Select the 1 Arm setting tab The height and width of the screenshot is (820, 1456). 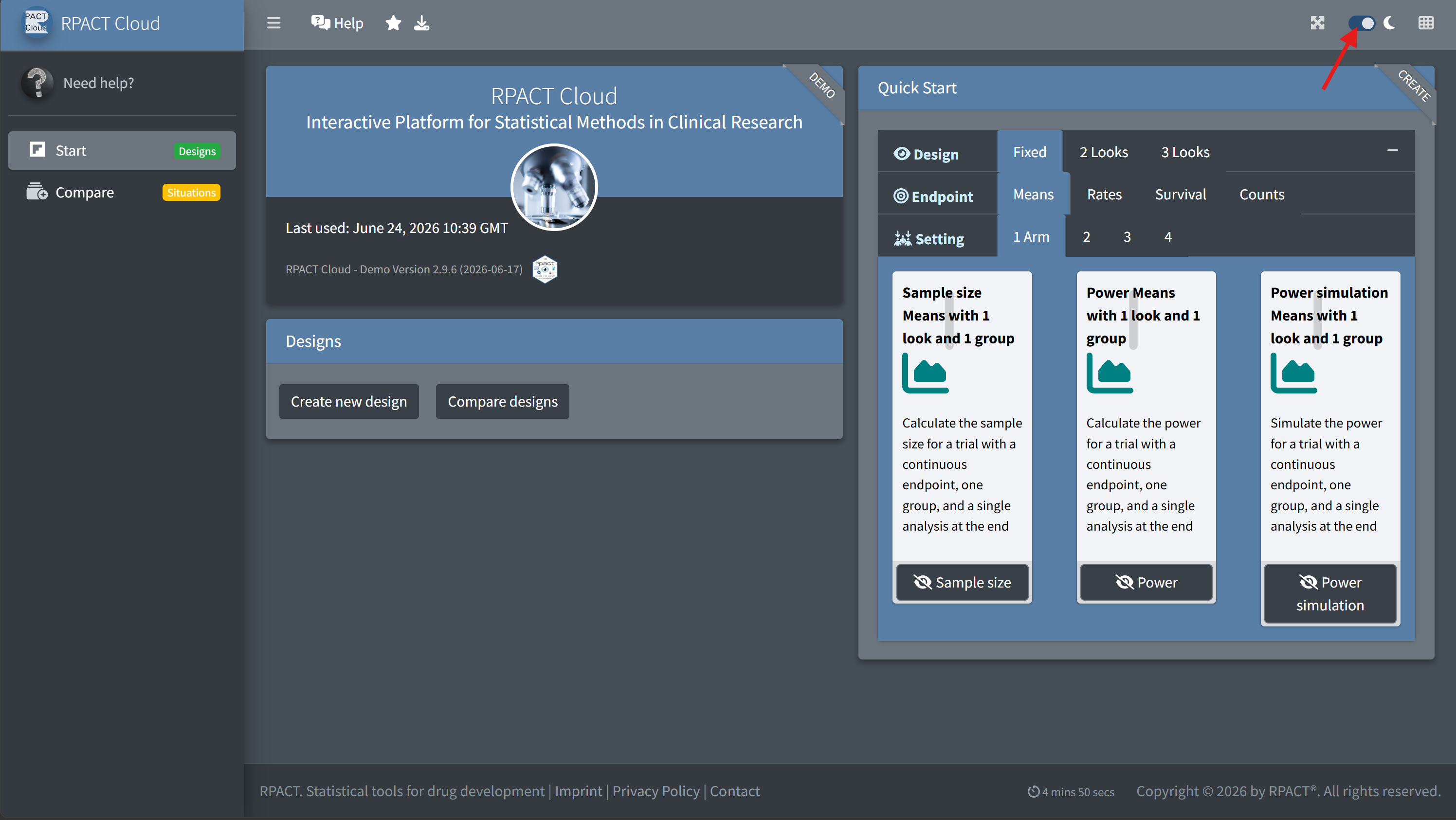(1032, 236)
